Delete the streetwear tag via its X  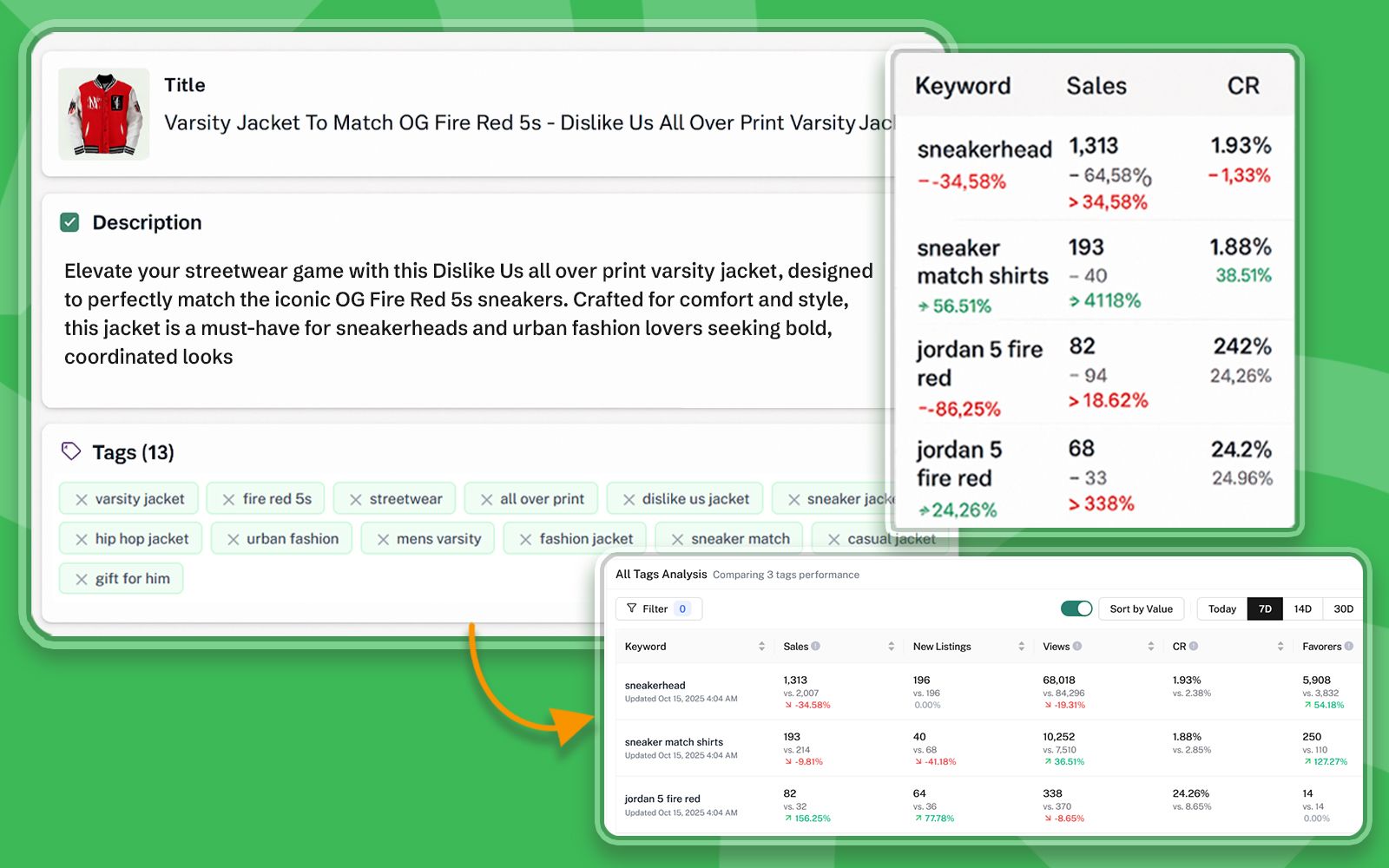pos(356,500)
